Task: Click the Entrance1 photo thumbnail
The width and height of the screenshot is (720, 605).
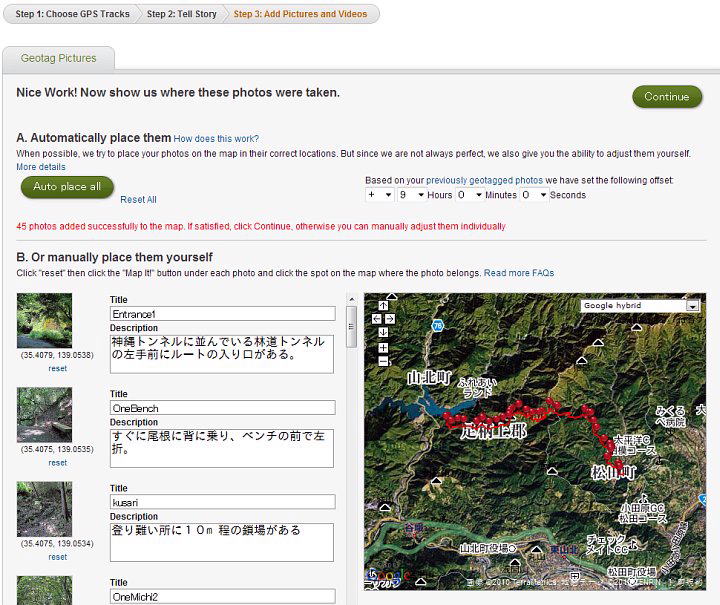Action: coord(45,320)
